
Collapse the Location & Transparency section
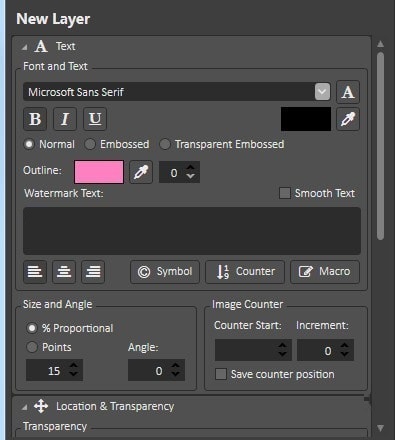[x=24, y=407]
